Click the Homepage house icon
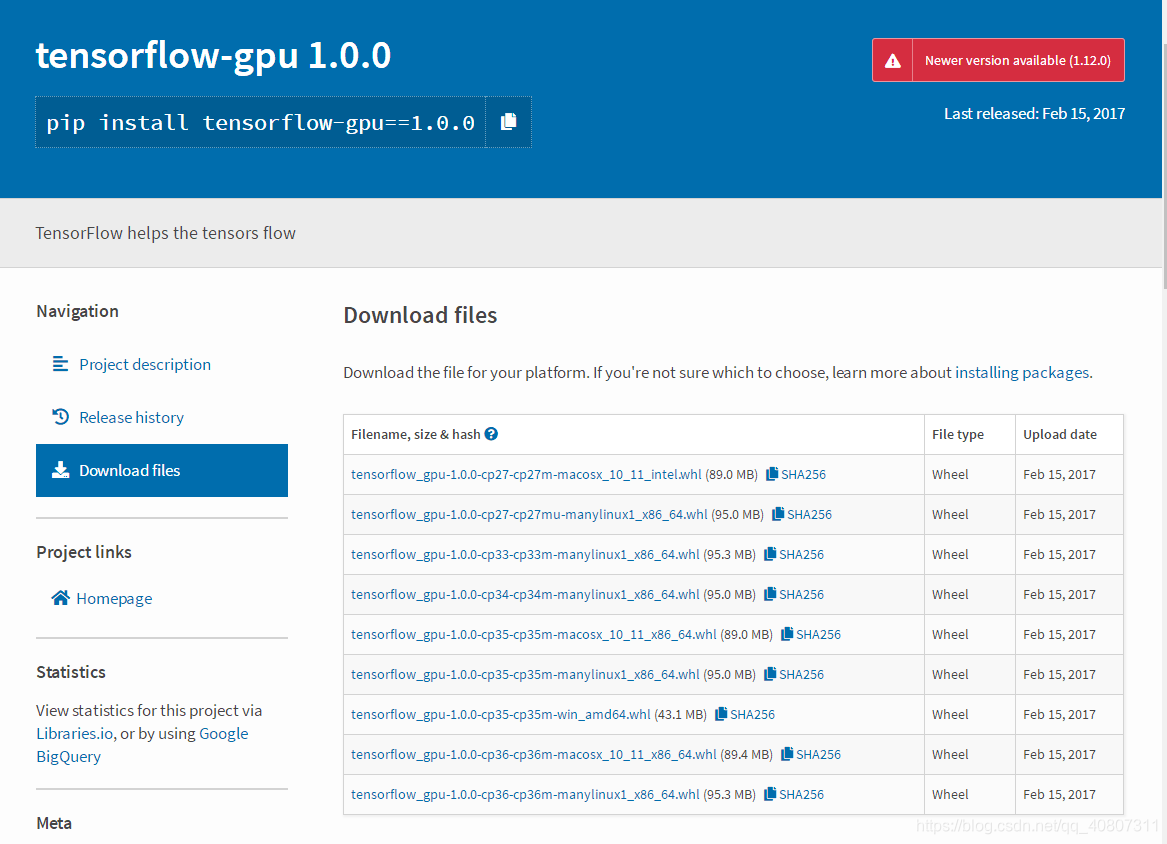Screen dimensions: 1167x844 click(x=60, y=598)
